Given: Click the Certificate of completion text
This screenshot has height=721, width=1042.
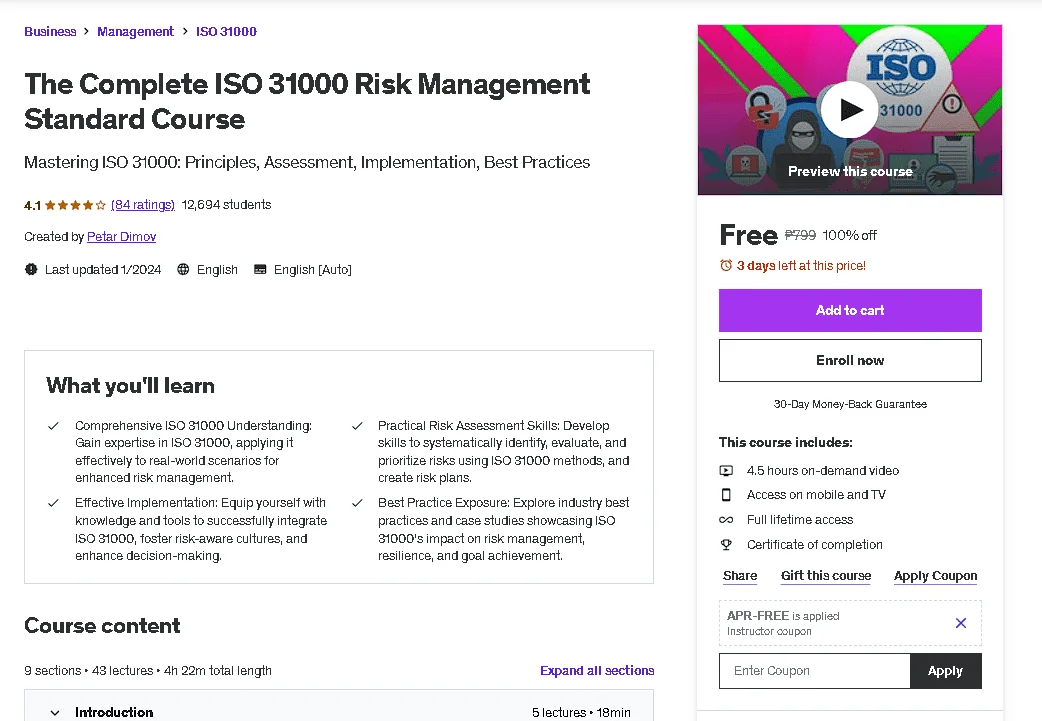Looking at the screenshot, I should [815, 544].
